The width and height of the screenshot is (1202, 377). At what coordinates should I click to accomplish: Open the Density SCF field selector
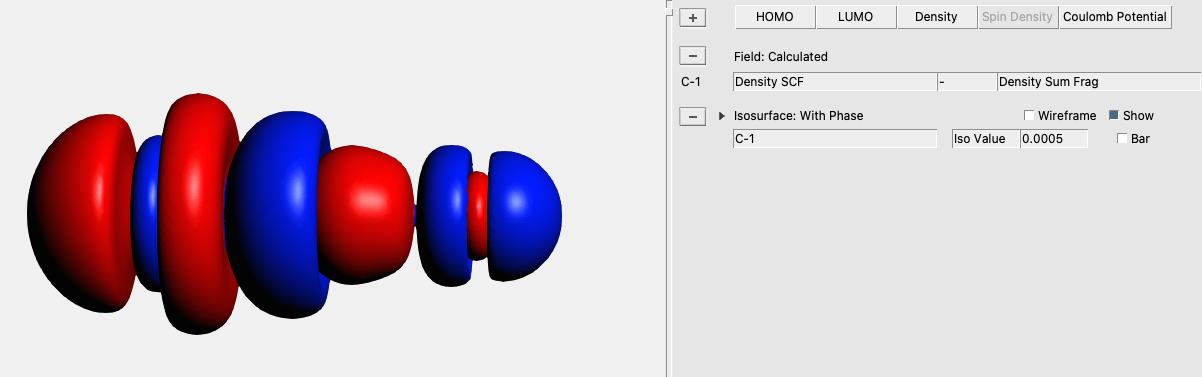pos(835,82)
